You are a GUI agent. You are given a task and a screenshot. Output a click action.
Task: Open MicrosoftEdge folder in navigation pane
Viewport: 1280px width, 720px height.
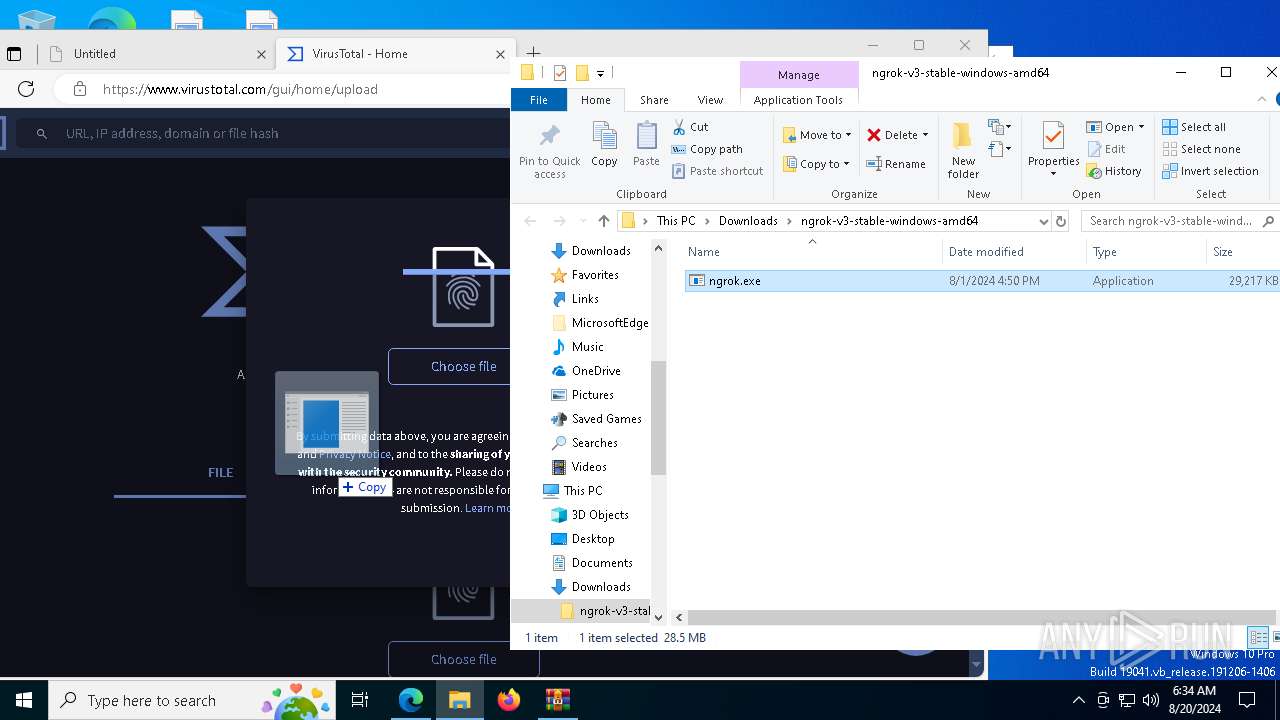(600, 323)
